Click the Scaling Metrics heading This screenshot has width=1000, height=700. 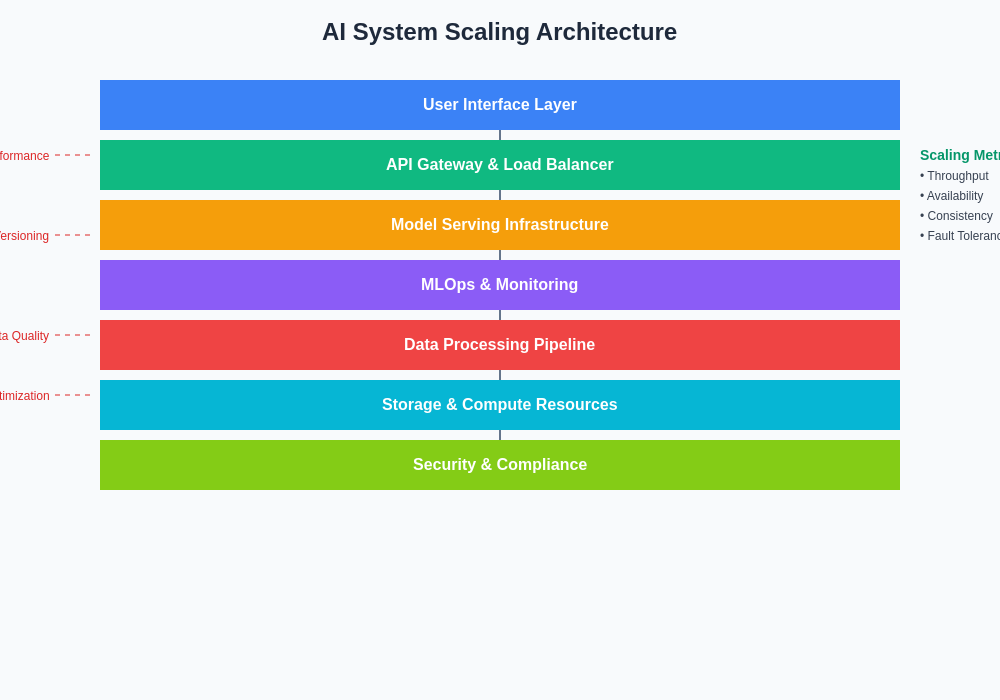(x=958, y=155)
